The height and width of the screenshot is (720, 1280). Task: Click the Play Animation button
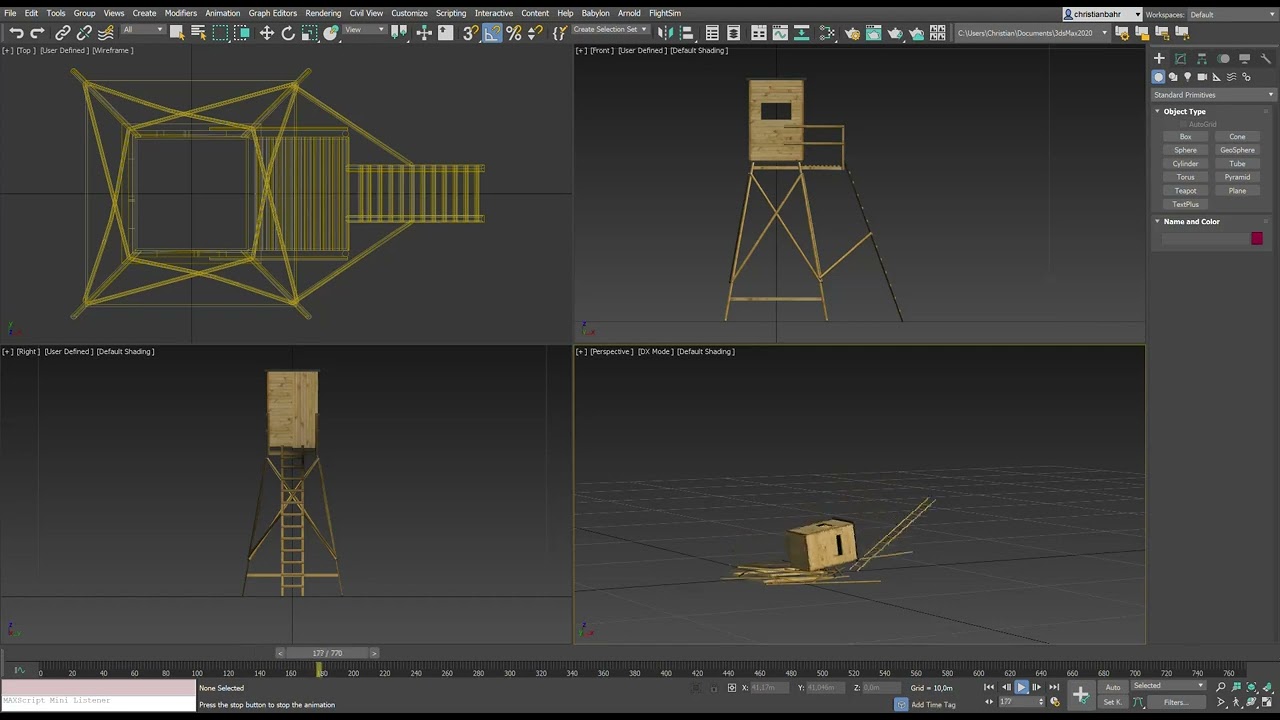1021,687
